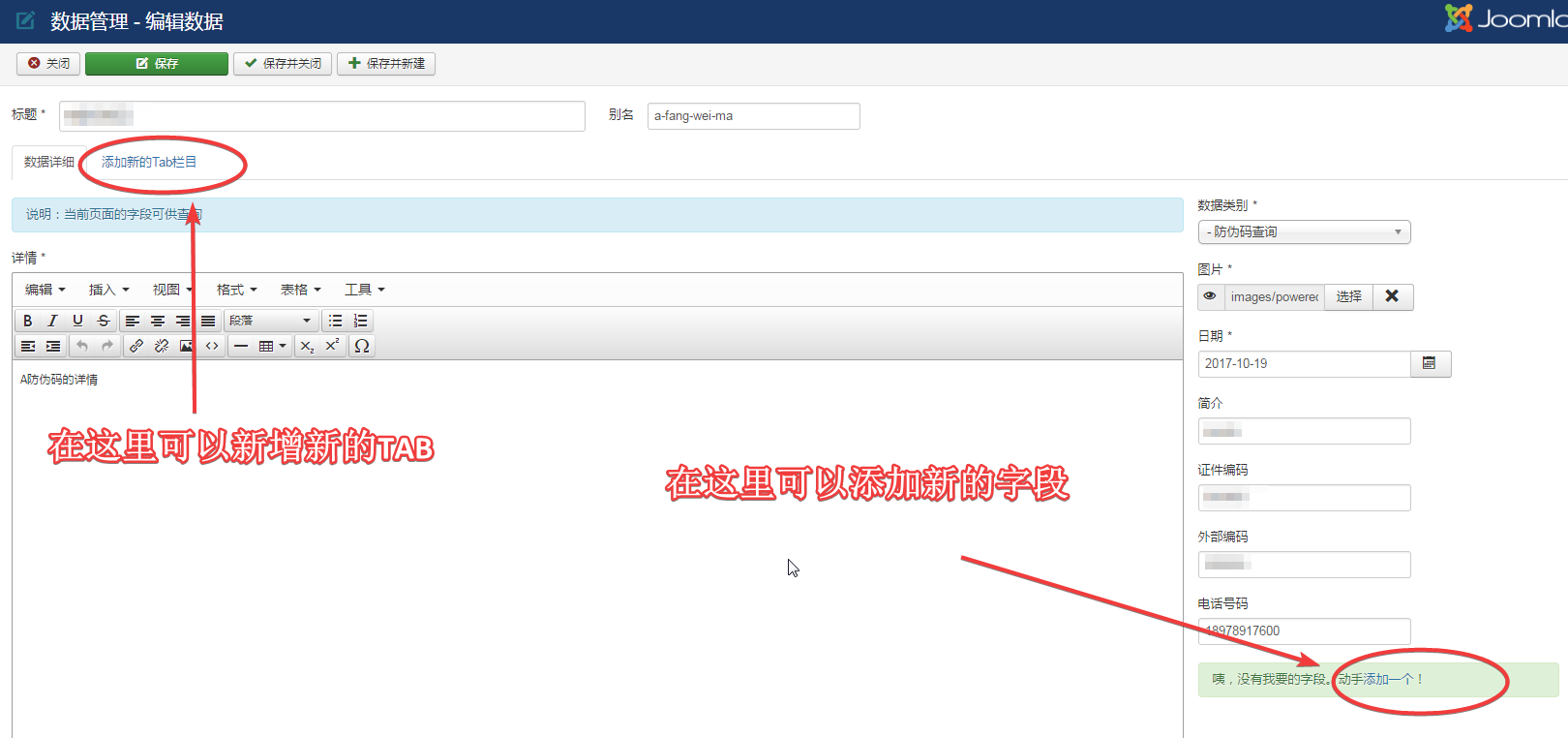Click the 保存并新建 button
The width and height of the screenshot is (1568, 738).
[386, 64]
